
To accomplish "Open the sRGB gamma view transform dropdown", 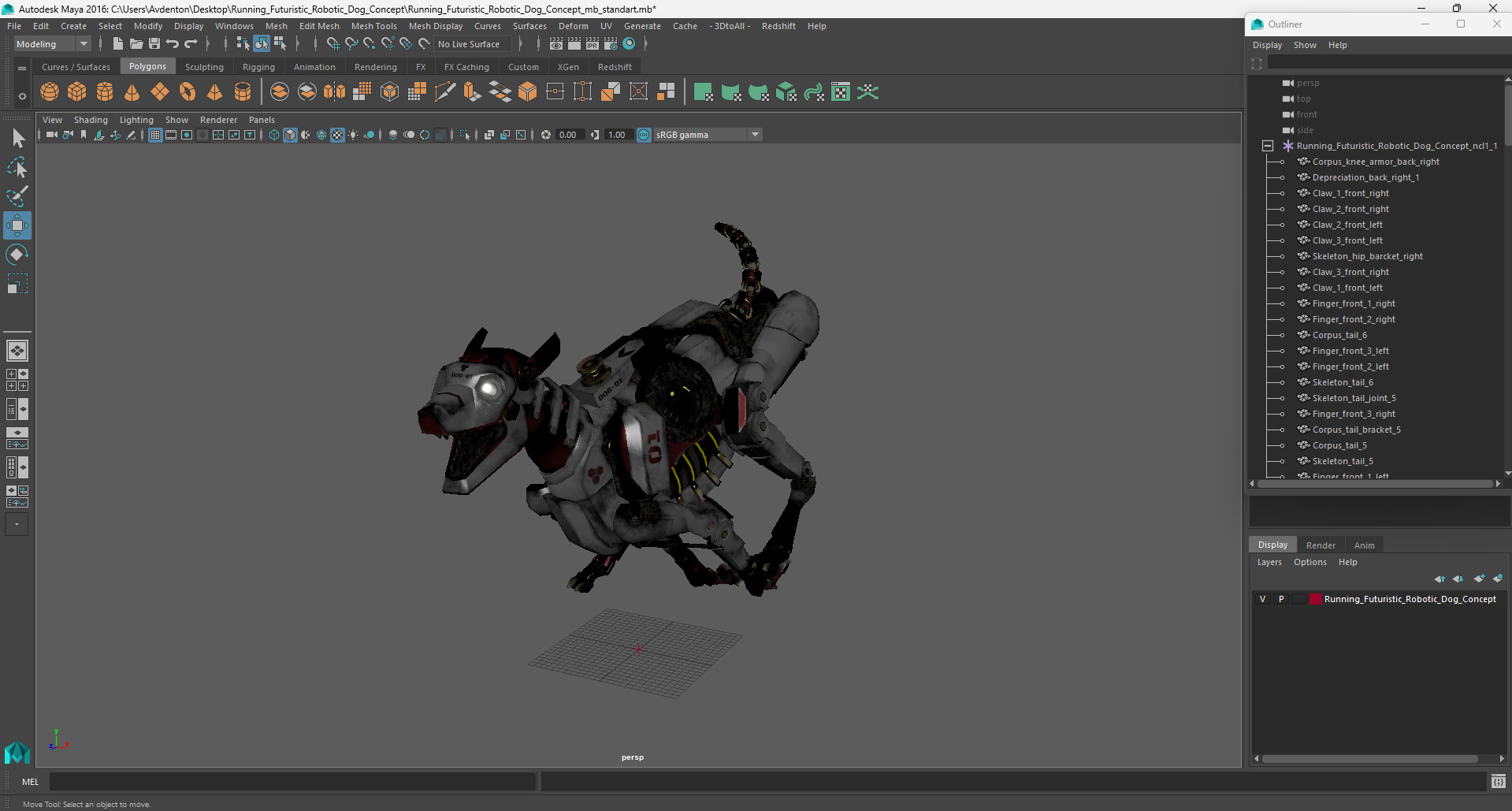I will coord(708,135).
